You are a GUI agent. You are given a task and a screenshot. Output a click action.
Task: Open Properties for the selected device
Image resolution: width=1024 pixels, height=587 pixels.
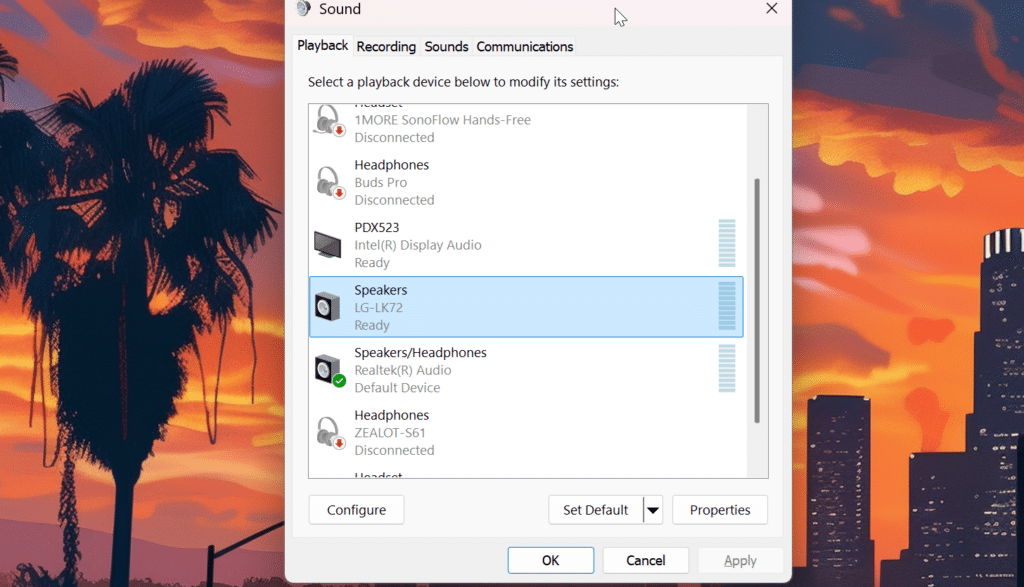click(x=720, y=510)
